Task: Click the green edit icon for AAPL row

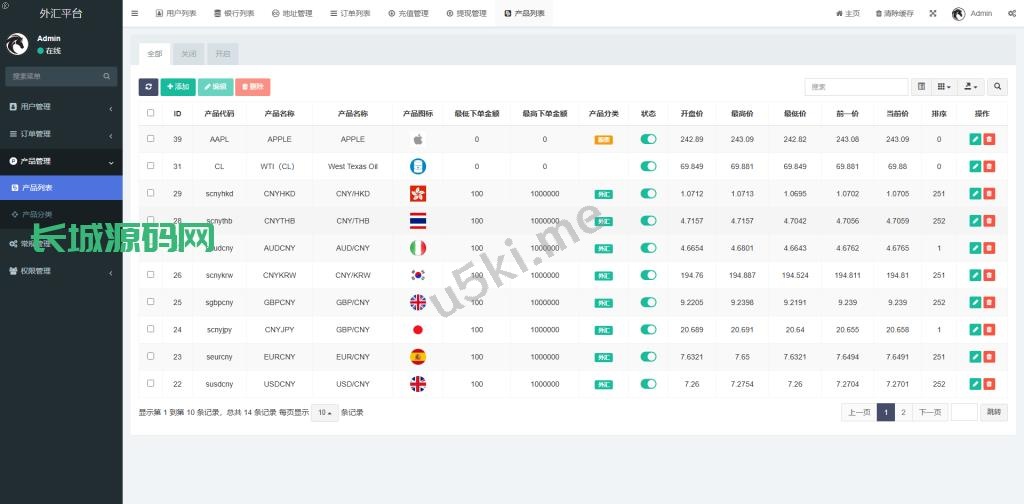Action: [975, 140]
